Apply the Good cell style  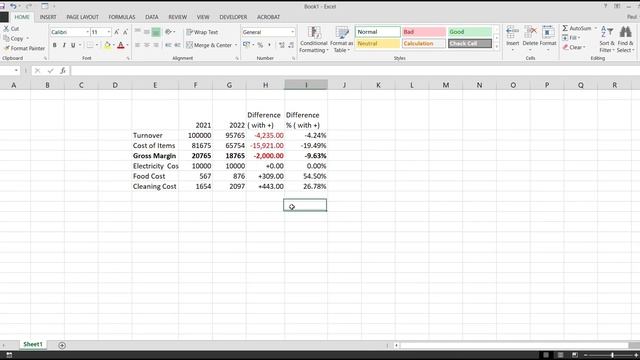click(x=470, y=32)
